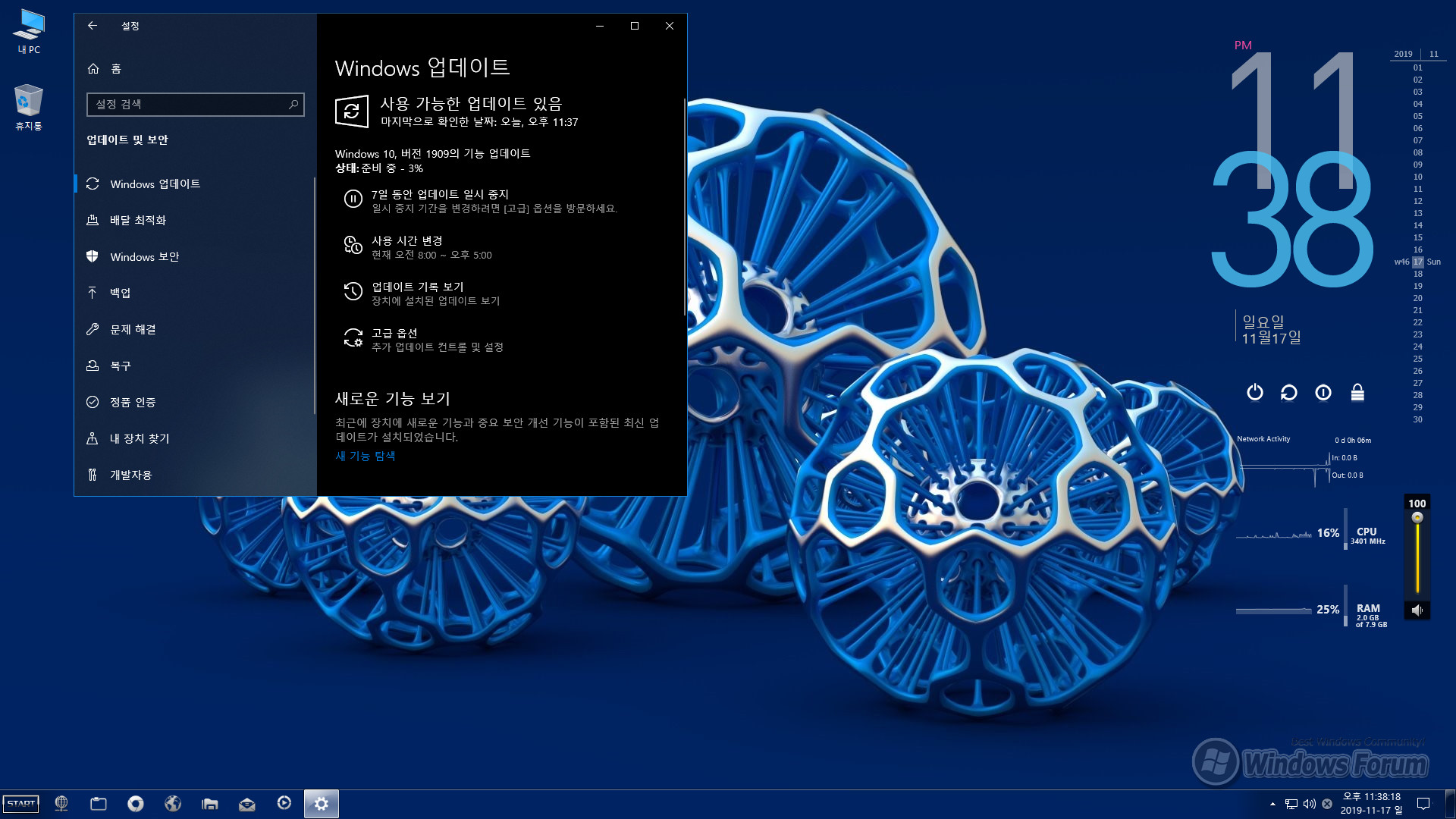Open 내 장치 찾기 in the sidebar

pos(195,439)
